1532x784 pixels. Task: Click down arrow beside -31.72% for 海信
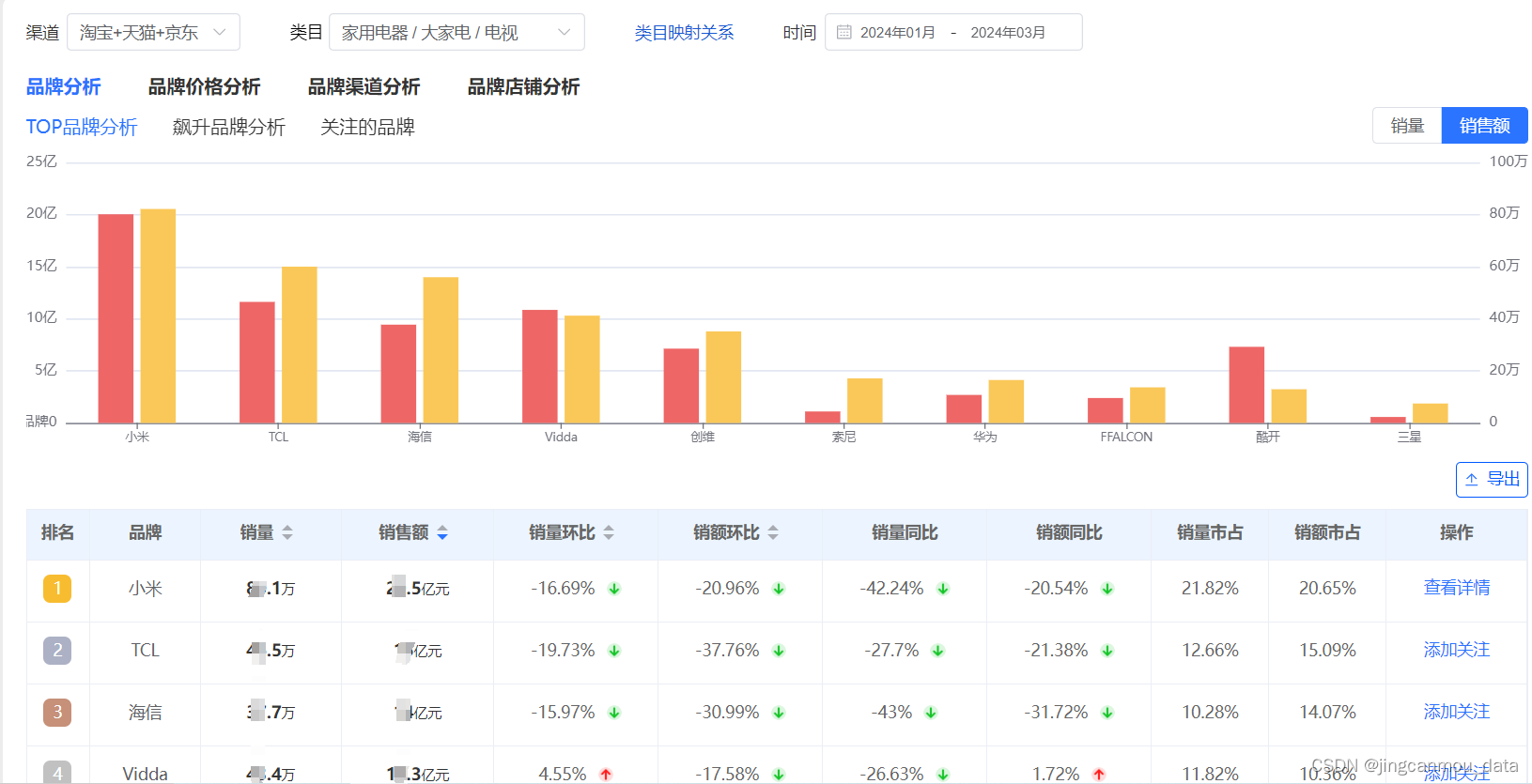(1107, 713)
